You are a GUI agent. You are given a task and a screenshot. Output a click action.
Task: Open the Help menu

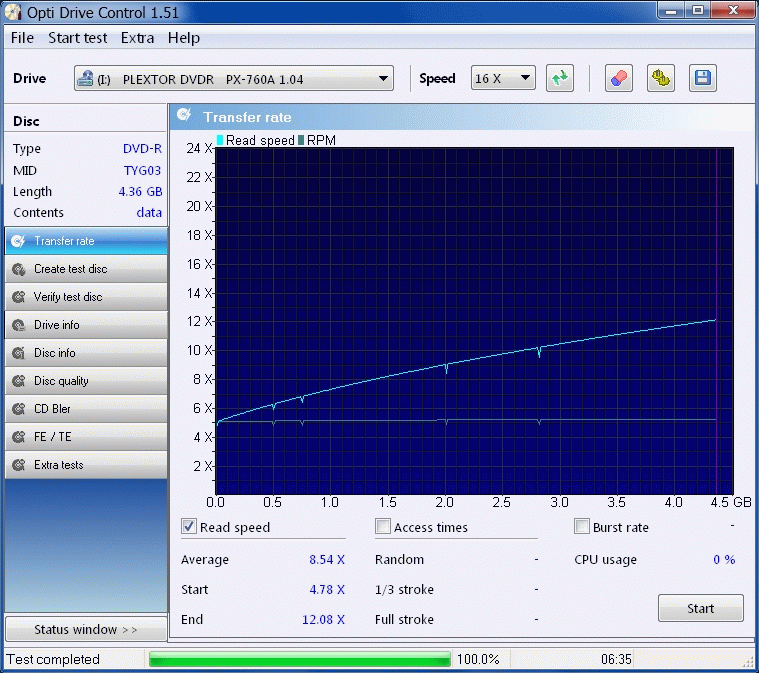pyautogui.click(x=184, y=38)
